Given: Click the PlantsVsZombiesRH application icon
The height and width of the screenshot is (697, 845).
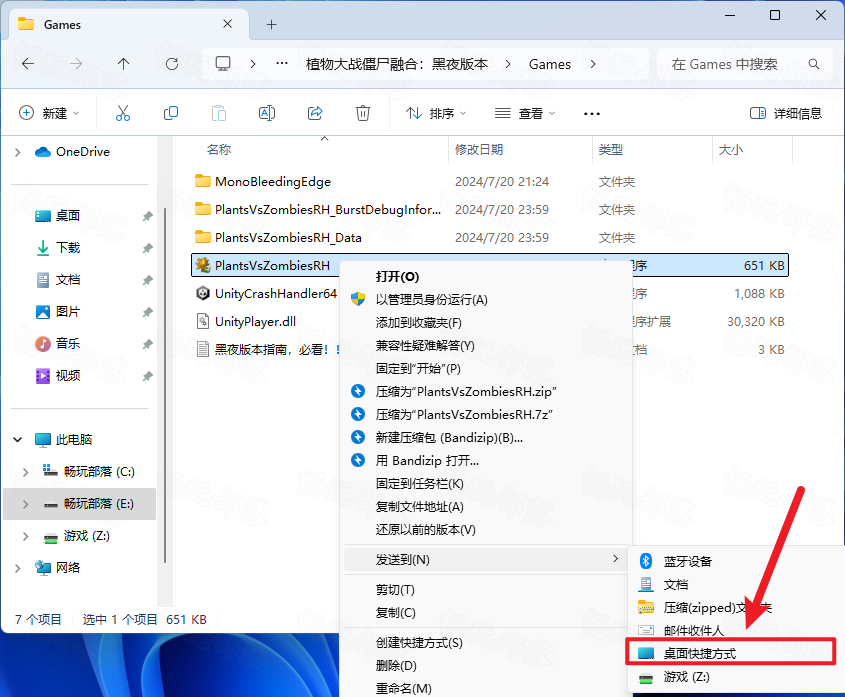Looking at the screenshot, I should pyautogui.click(x=203, y=265).
